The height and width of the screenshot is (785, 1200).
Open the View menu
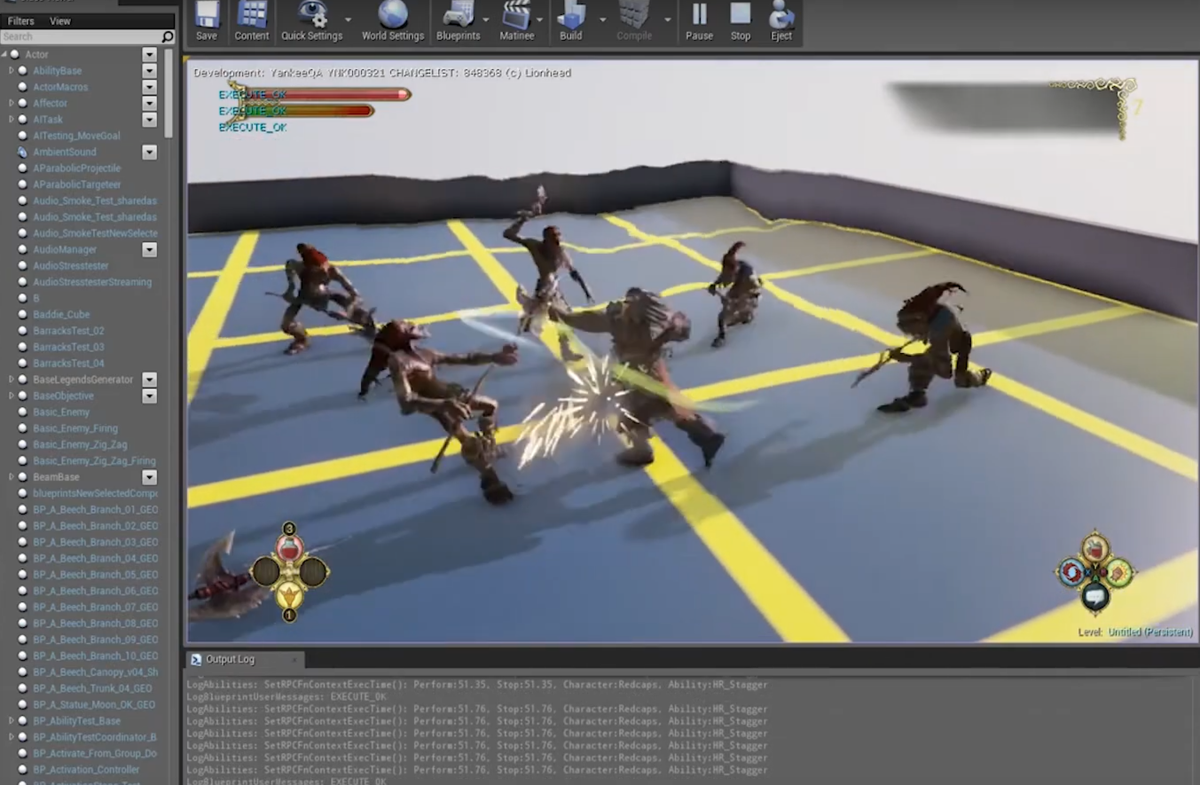tap(60, 21)
